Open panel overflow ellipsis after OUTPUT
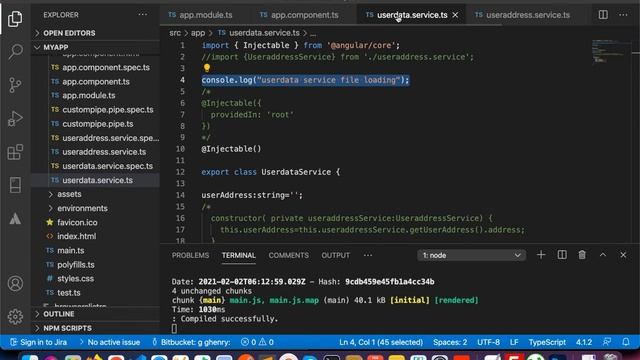Viewport: 640px width, 360px height. tap(368, 255)
